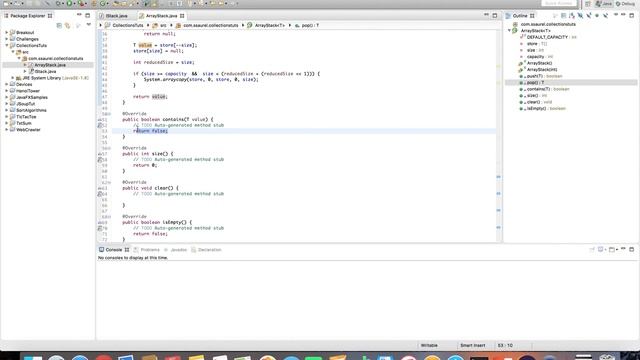Maximize the editor area

pos(495,16)
